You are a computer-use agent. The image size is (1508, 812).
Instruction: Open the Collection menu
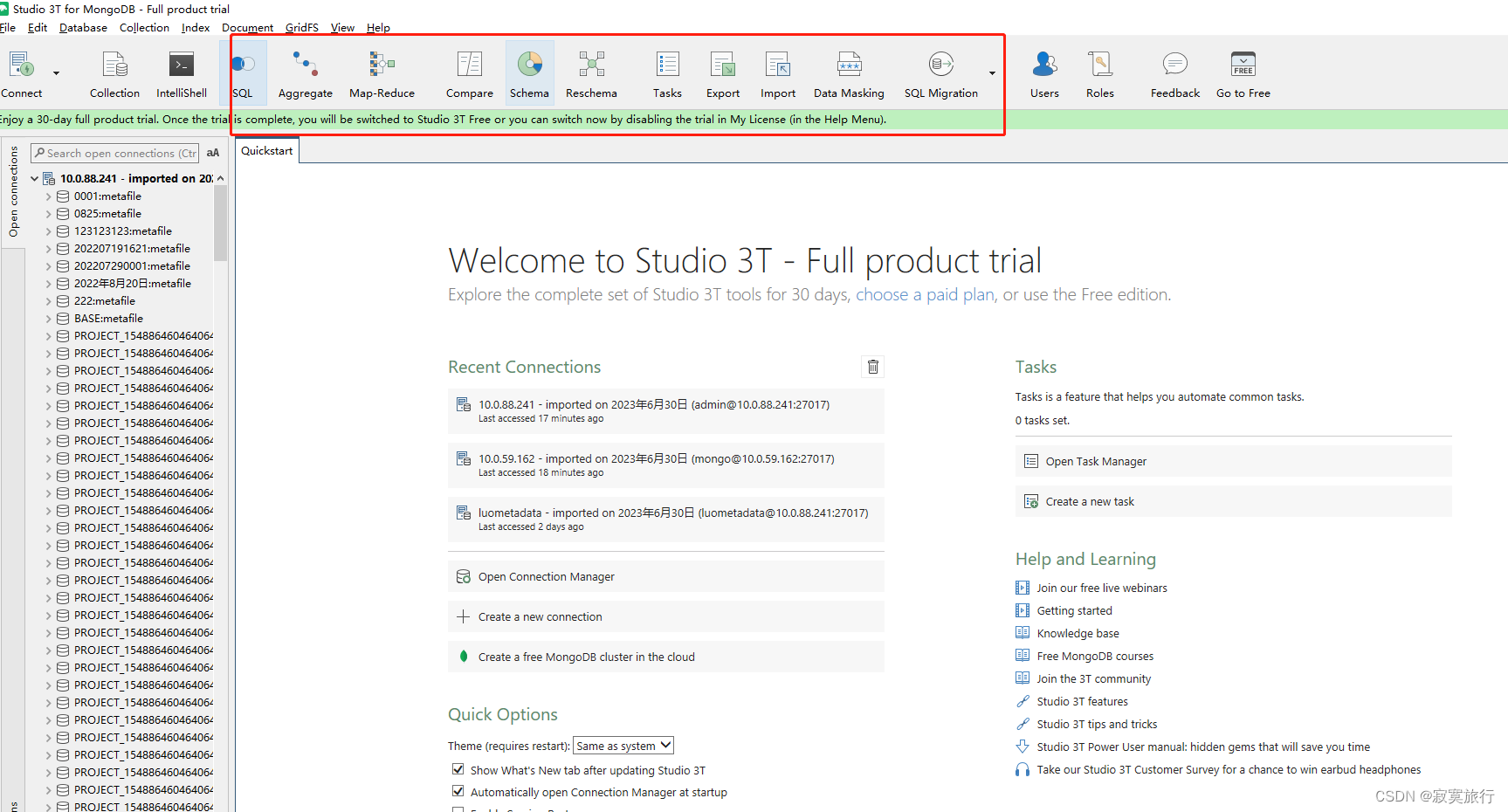(144, 27)
